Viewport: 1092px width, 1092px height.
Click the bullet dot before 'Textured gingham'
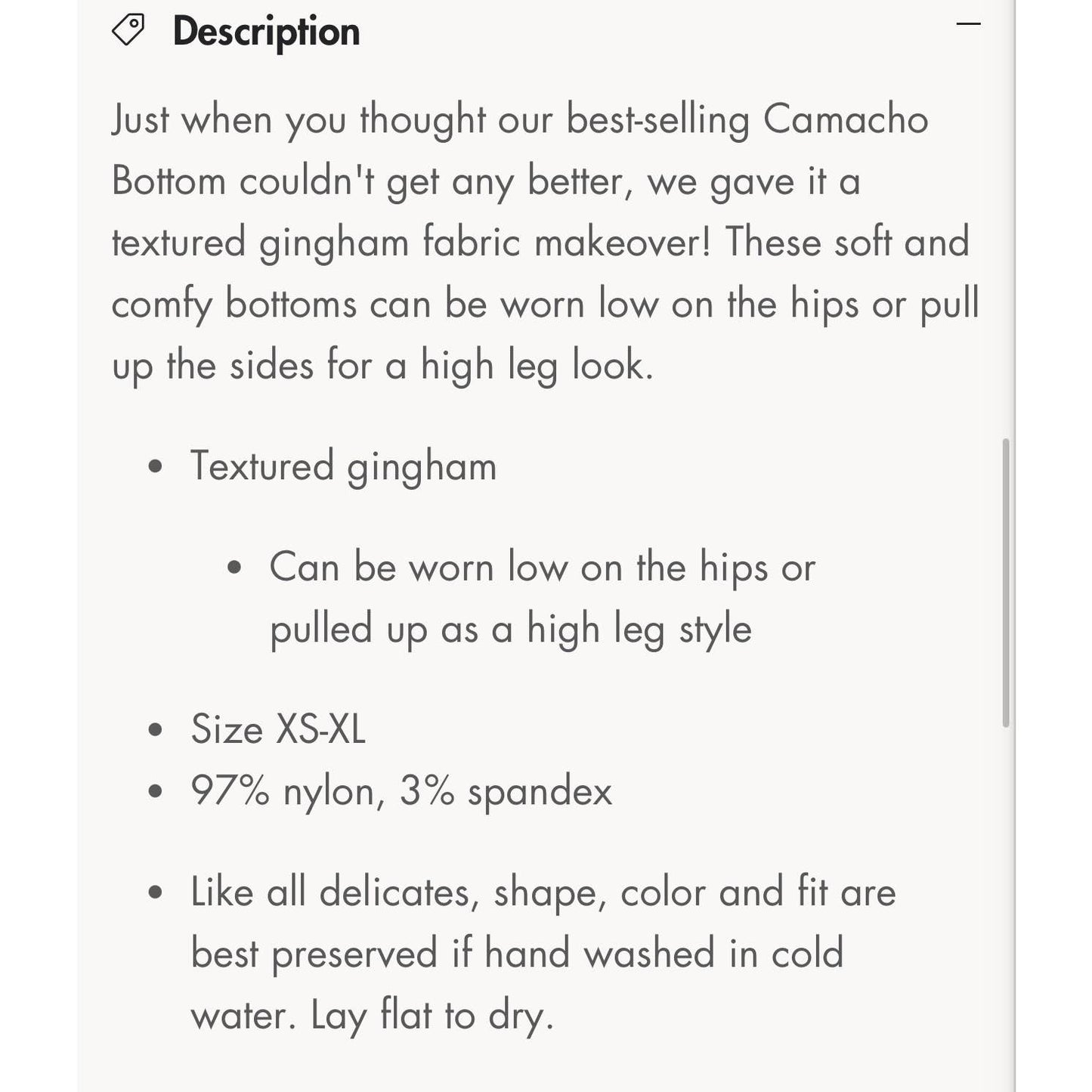point(156,466)
